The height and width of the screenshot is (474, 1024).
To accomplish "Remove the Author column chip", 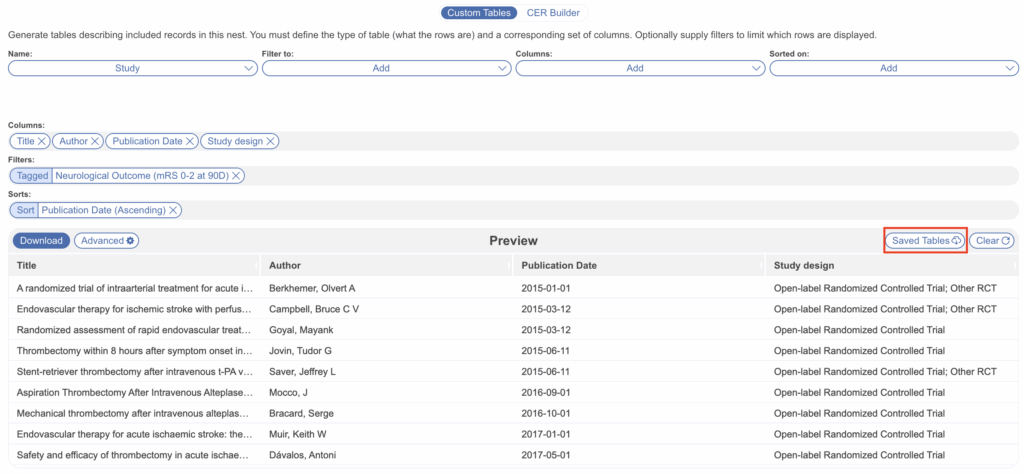I will [95, 141].
